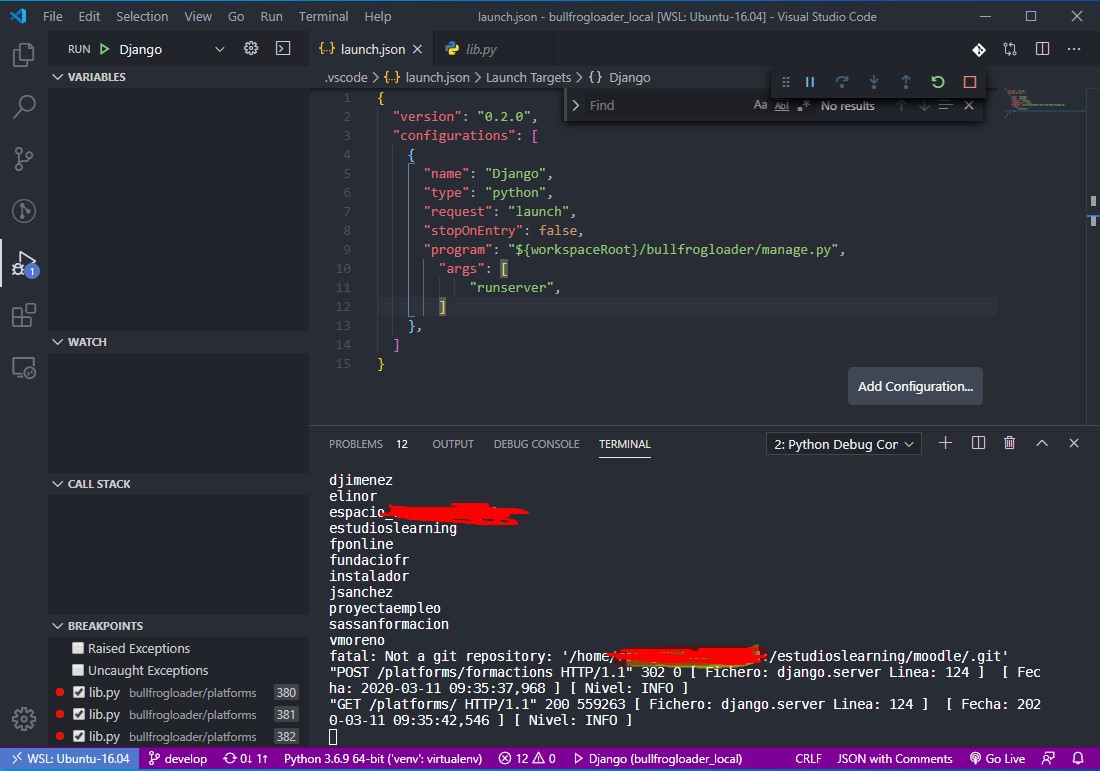
Task: Open Manage gear in activity bar
Action: click(24, 718)
